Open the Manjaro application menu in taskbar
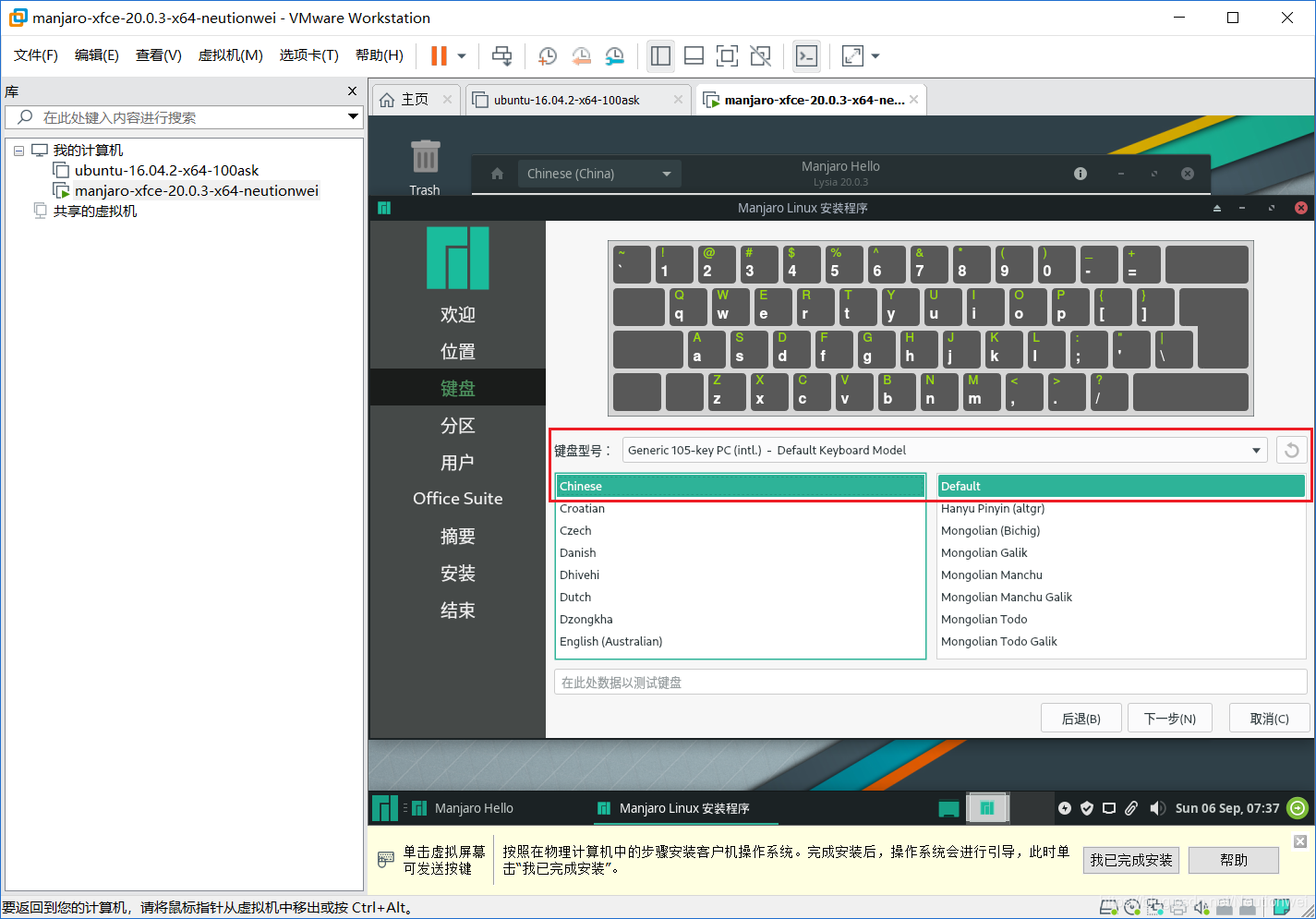The height and width of the screenshot is (919, 1316). [x=384, y=808]
